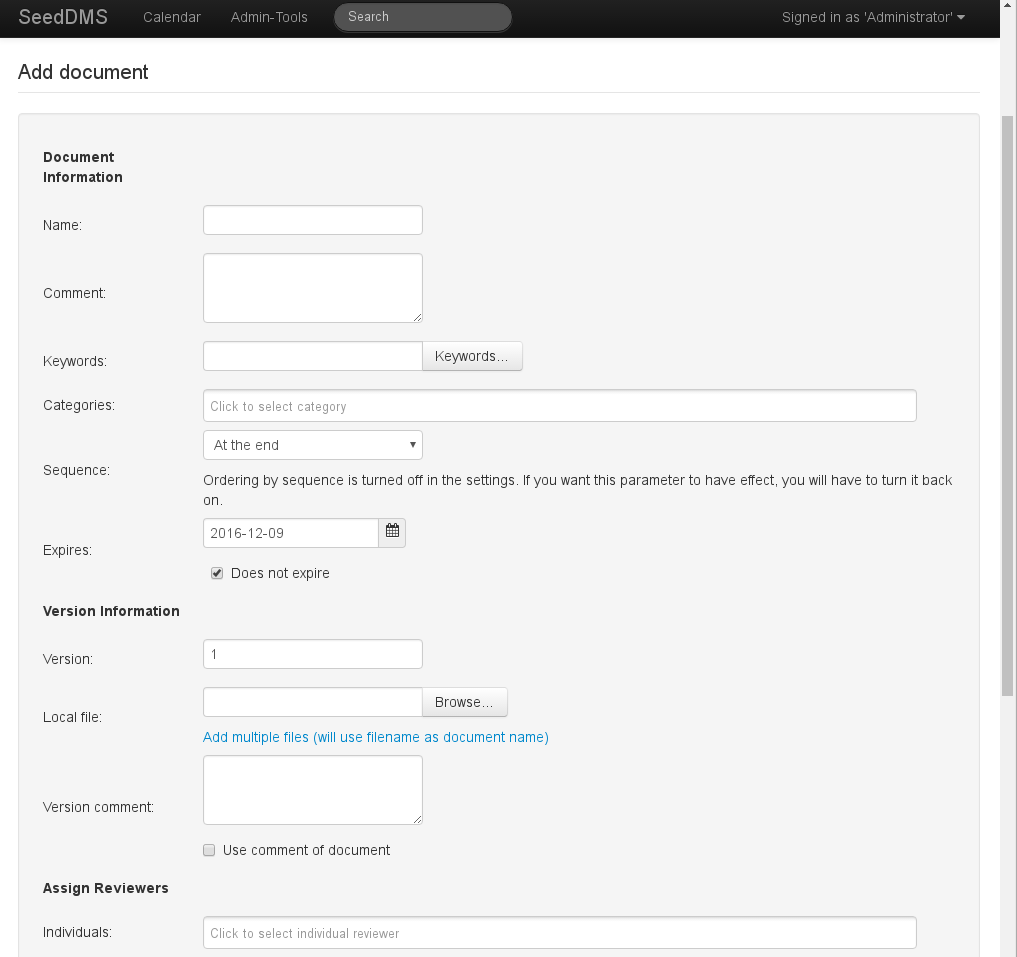Open the calendar date picker icon

point(392,533)
